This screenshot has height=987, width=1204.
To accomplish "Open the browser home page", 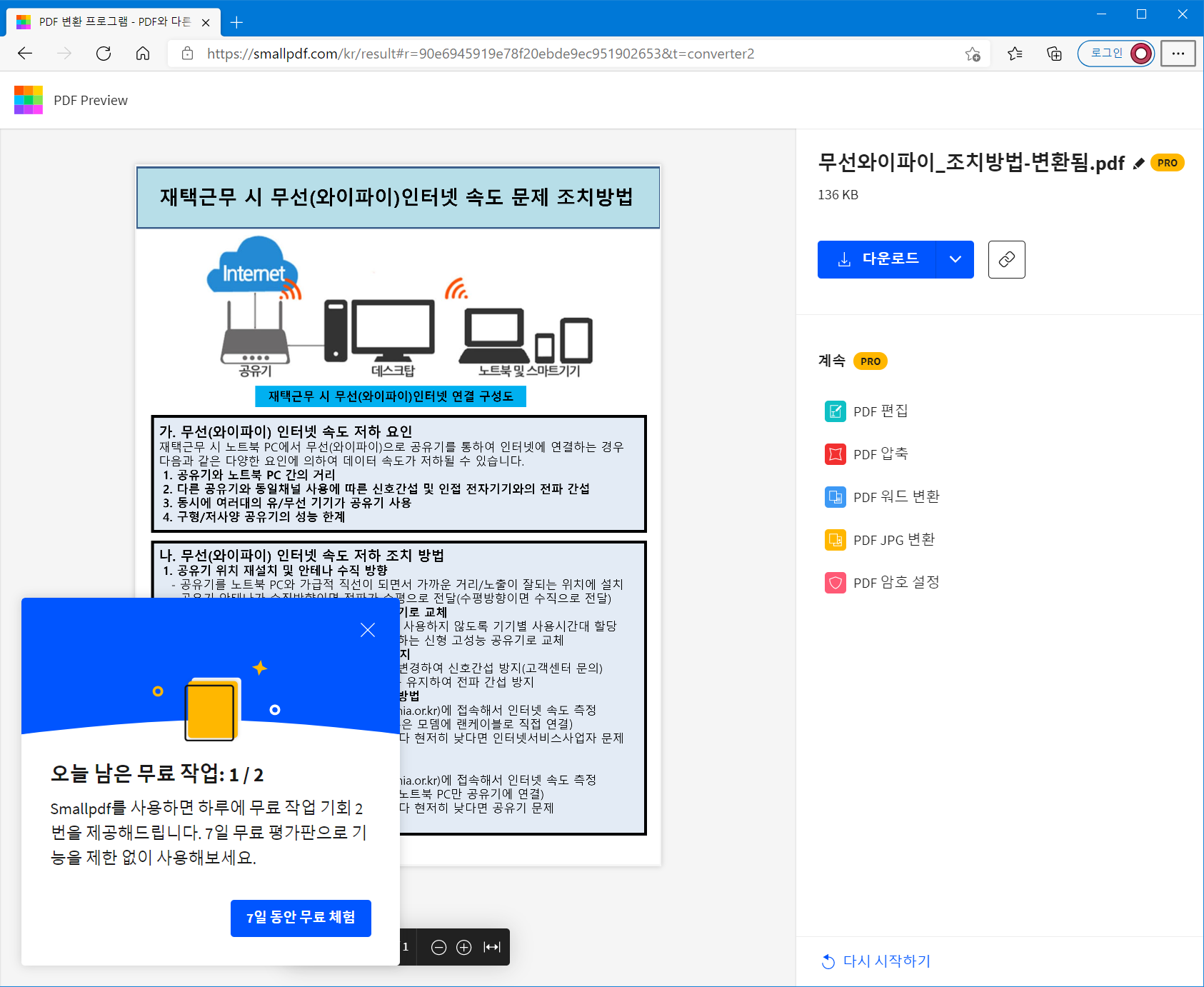I will pos(143,54).
